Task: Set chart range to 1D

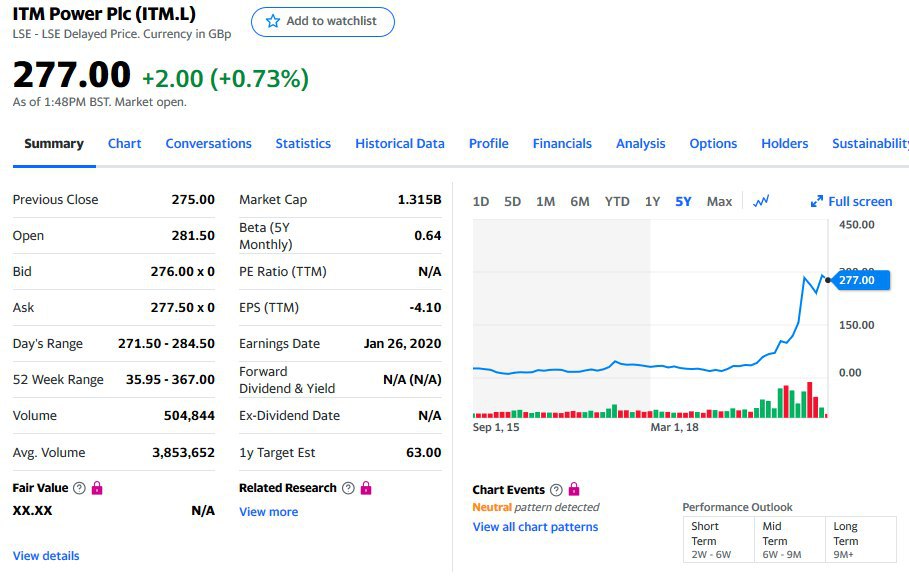Action: [x=481, y=202]
